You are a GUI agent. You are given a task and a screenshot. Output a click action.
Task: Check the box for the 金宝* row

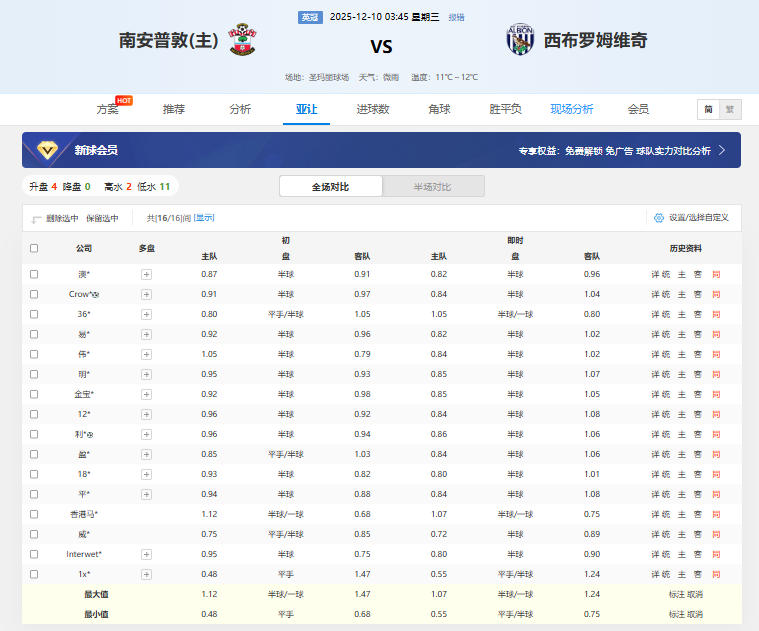click(34, 394)
